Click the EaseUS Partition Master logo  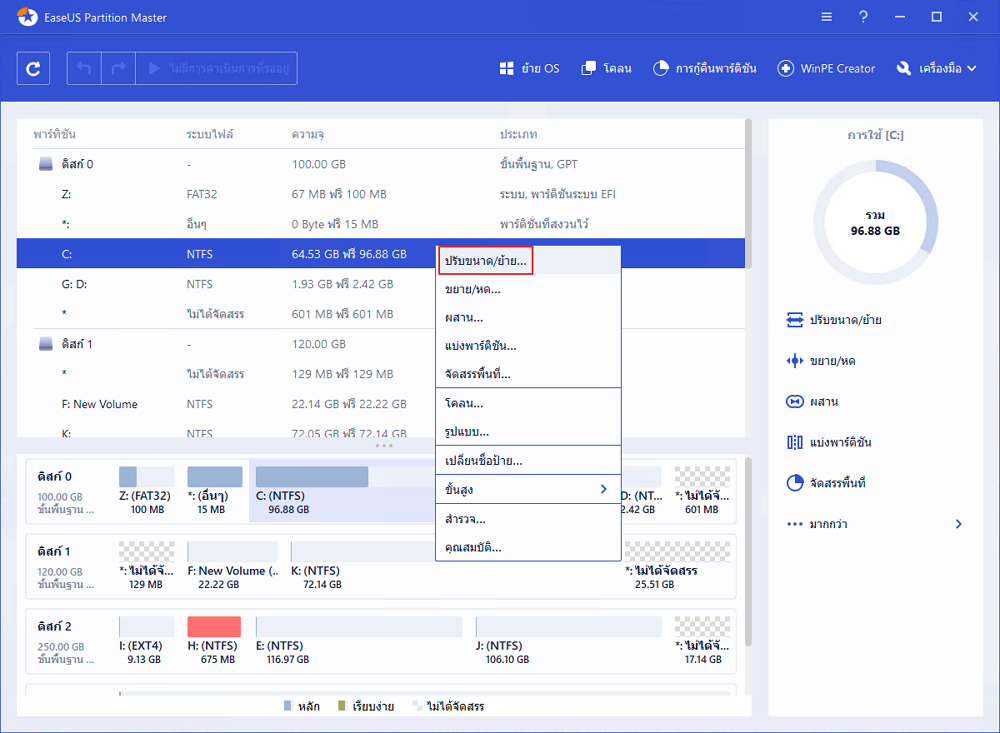[x=27, y=17]
